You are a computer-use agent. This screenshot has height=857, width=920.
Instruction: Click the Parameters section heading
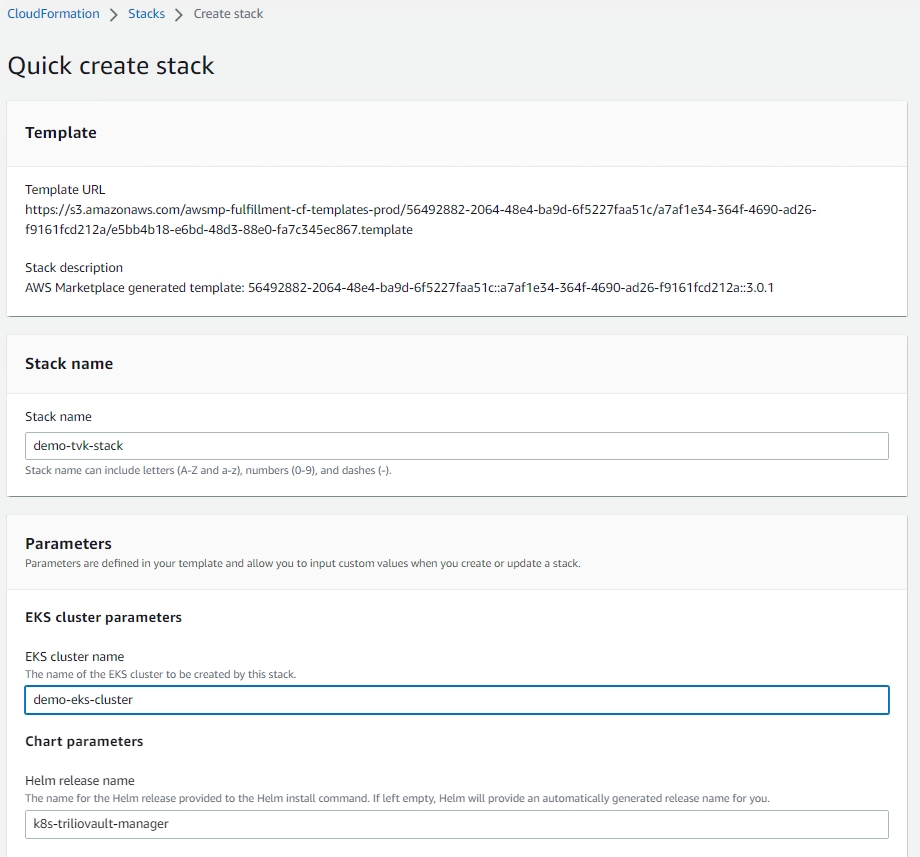tap(68, 544)
